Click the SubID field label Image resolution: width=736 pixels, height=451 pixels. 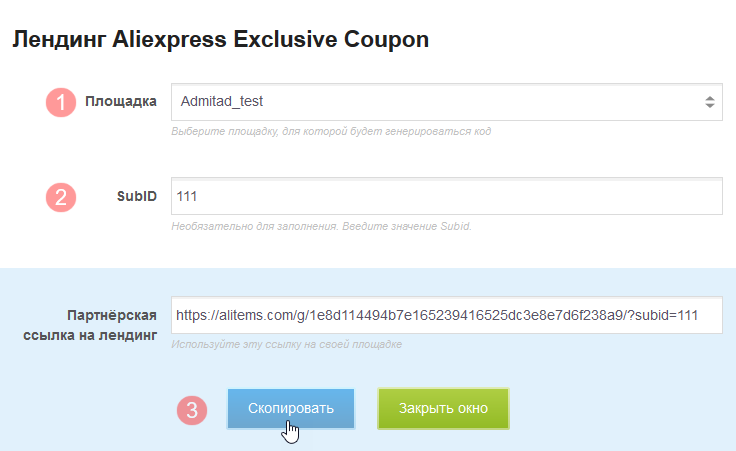(x=137, y=196)
